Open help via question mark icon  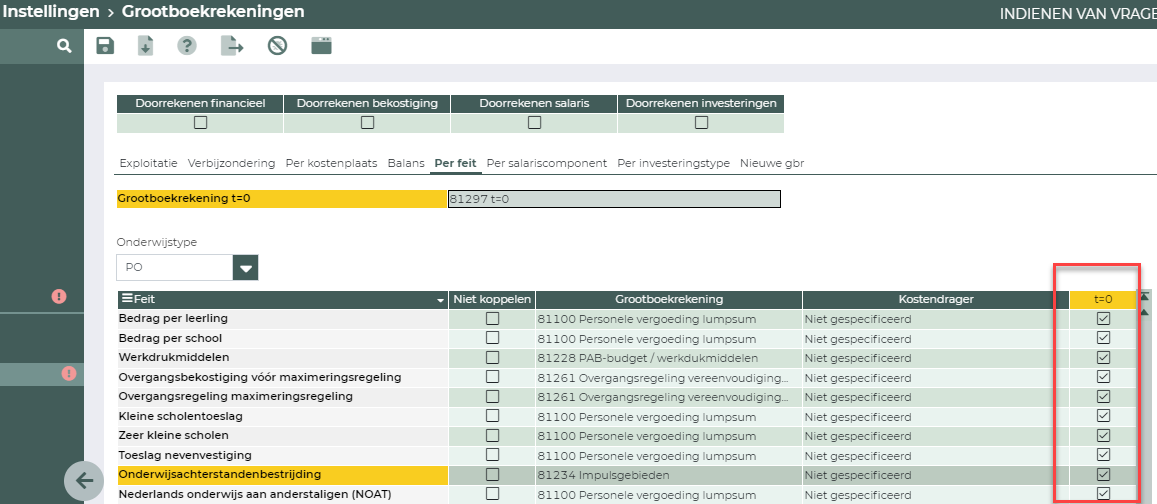point(187,46)
